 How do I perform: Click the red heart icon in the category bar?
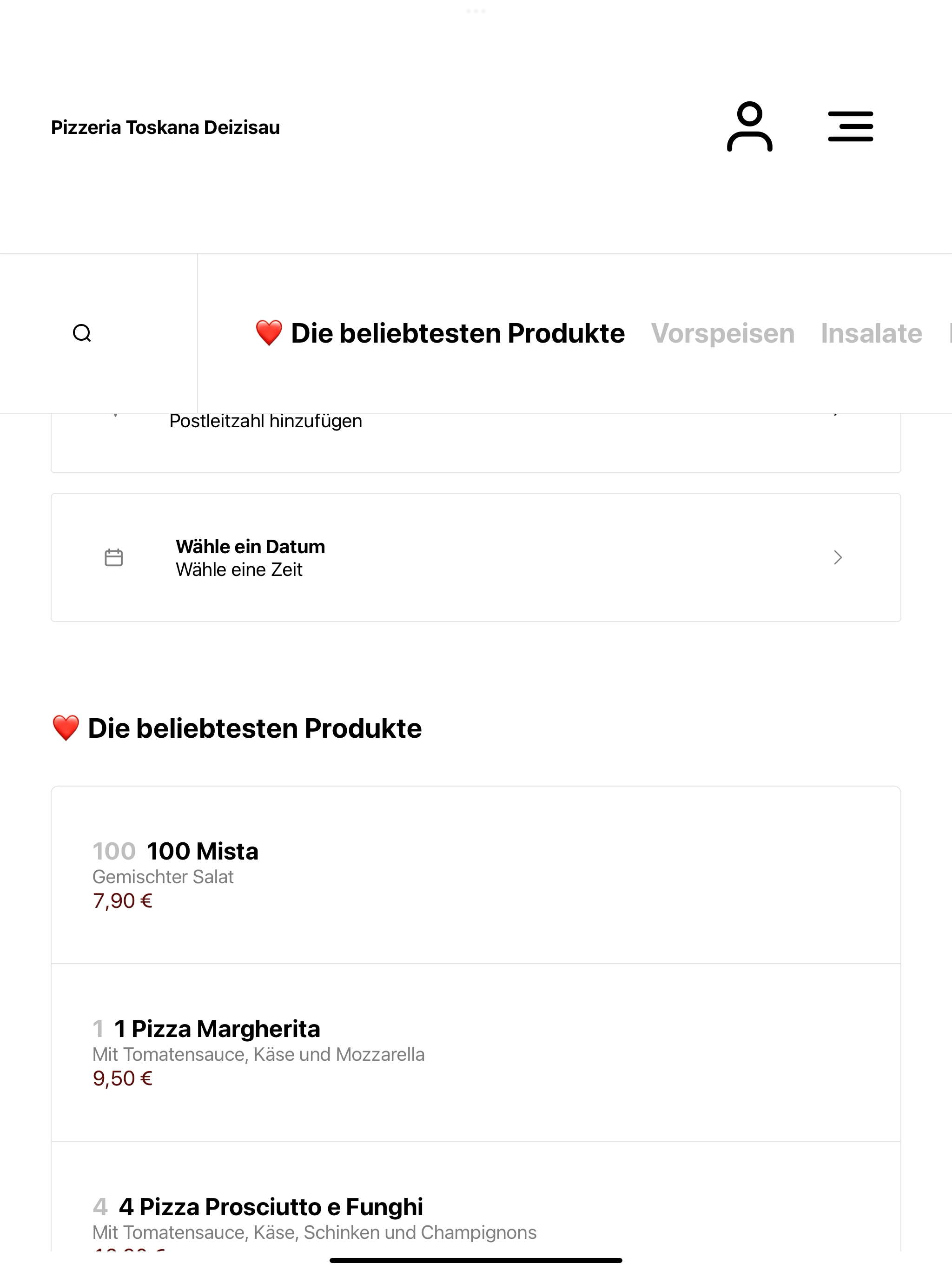click(x=269, y=333)
